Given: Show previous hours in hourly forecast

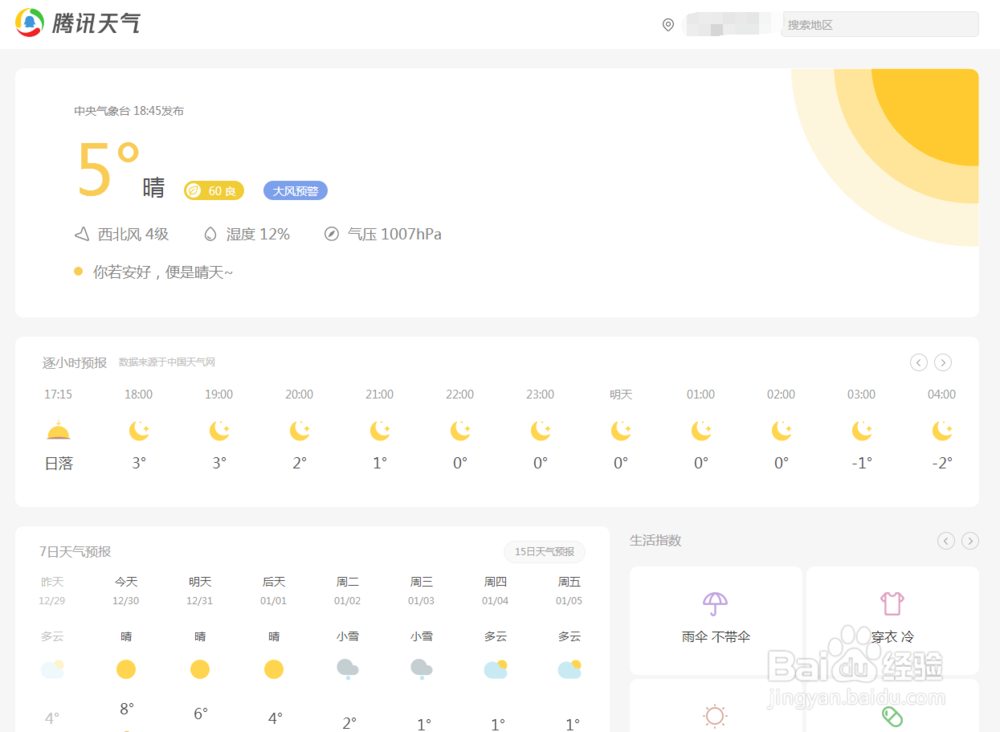Looking at the screenshot, I should (x=918, y=362).
